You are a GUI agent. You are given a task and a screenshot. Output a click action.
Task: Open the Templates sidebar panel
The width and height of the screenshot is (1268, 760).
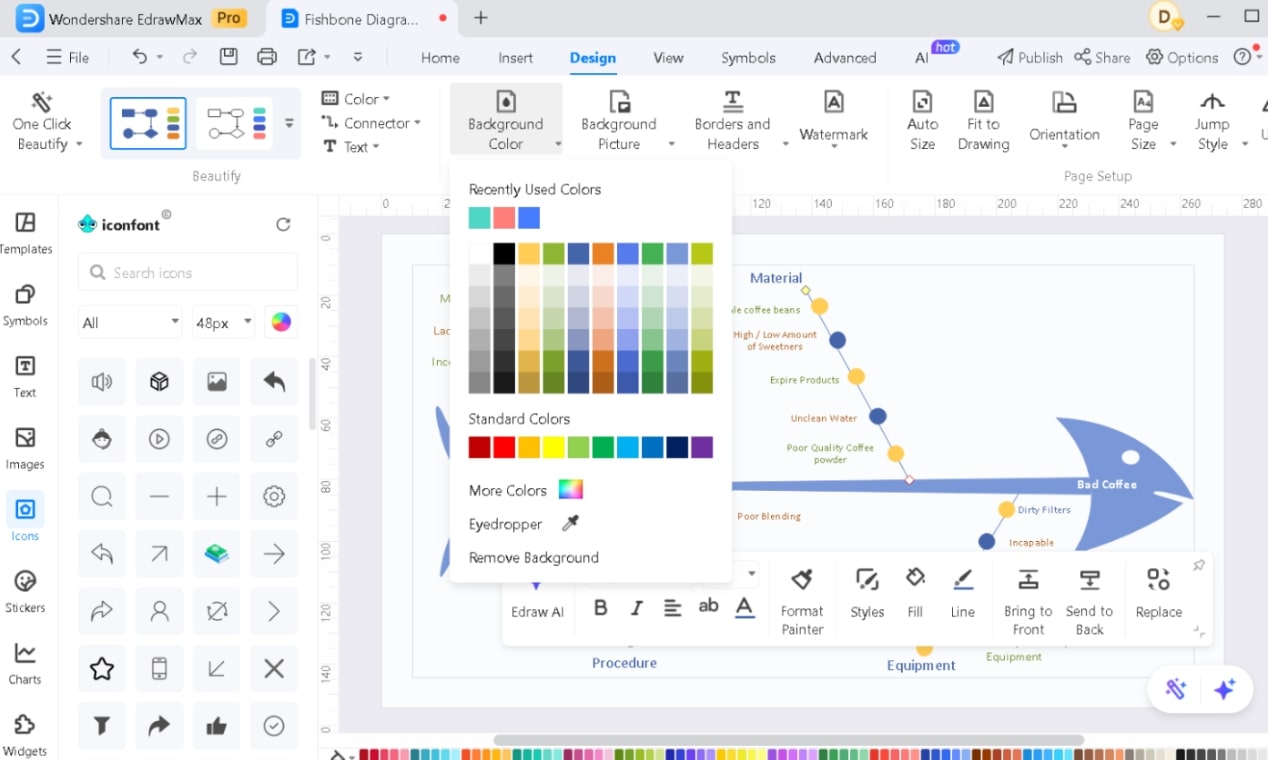tap(26, 233)
